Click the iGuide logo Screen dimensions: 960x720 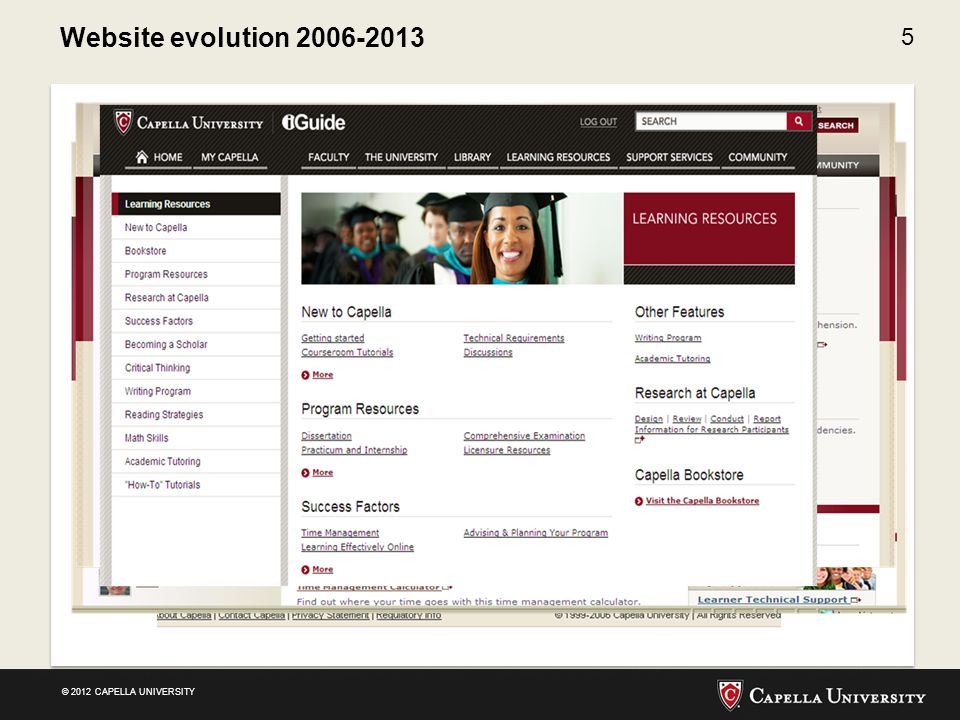pos(313,122)
